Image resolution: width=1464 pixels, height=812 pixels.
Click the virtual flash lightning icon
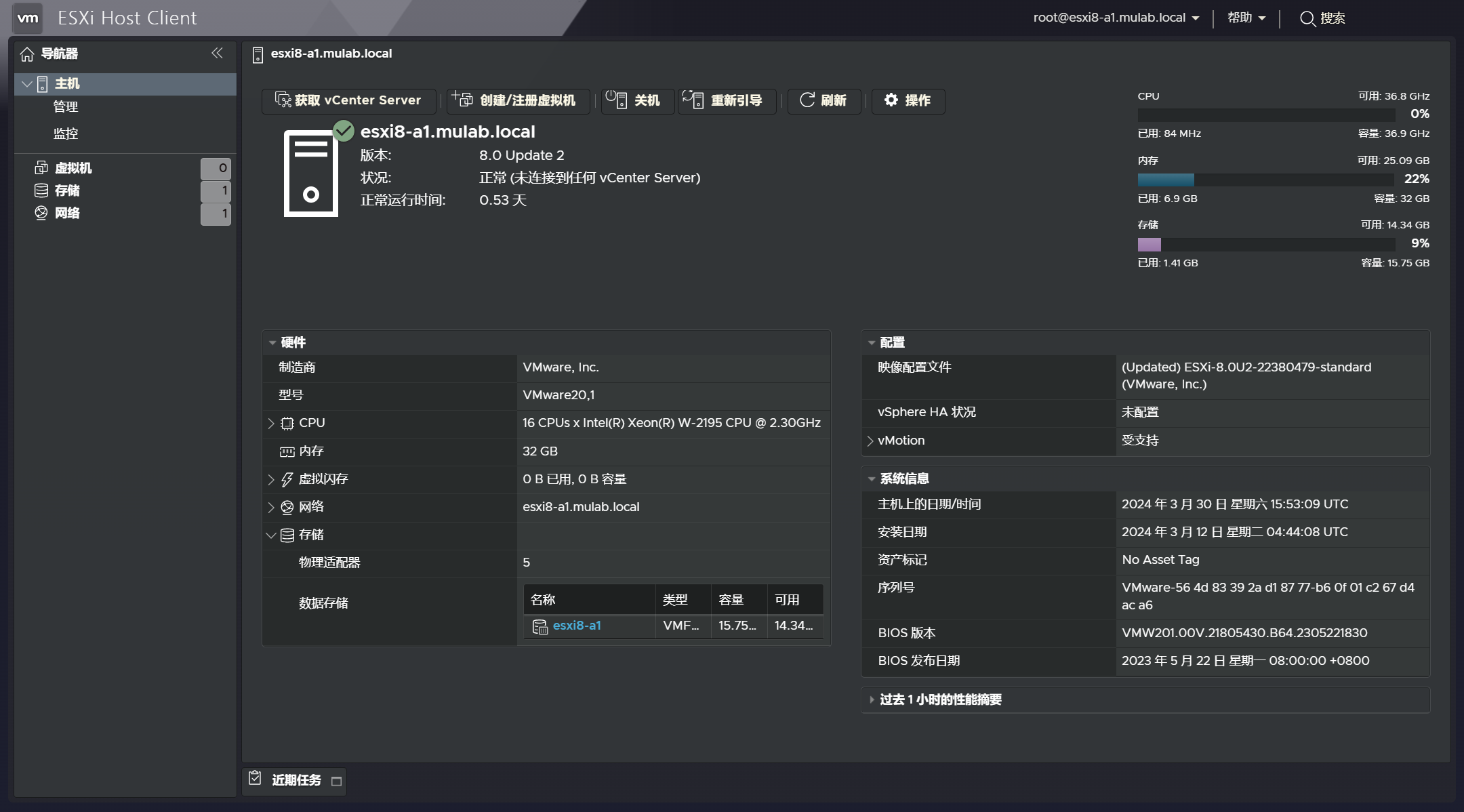[287, 479]
